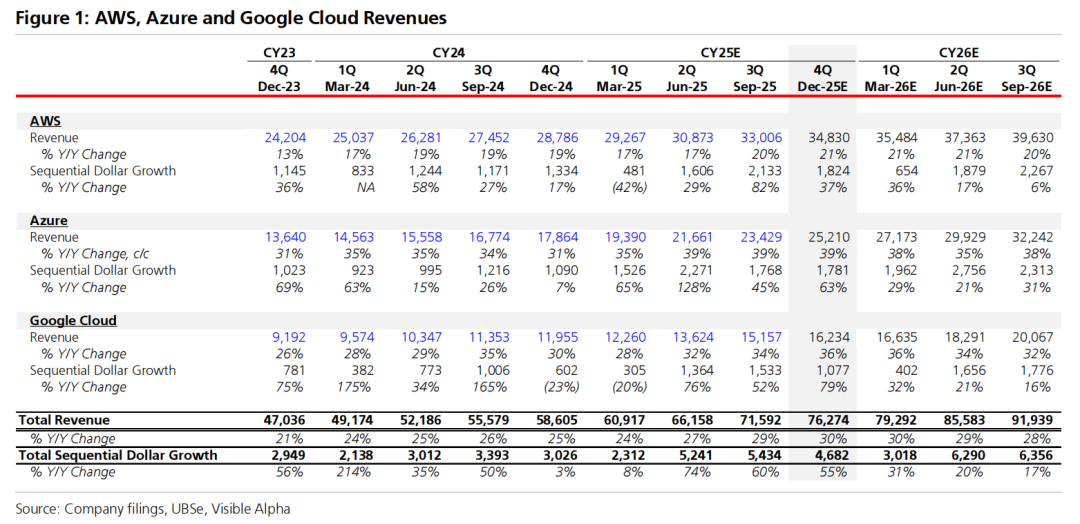Image resolution: width=1080 pixels, height=524 pixels.
Task: Click Google Cloud revenue estimate 16,234
Action: (x=829, y=337)
